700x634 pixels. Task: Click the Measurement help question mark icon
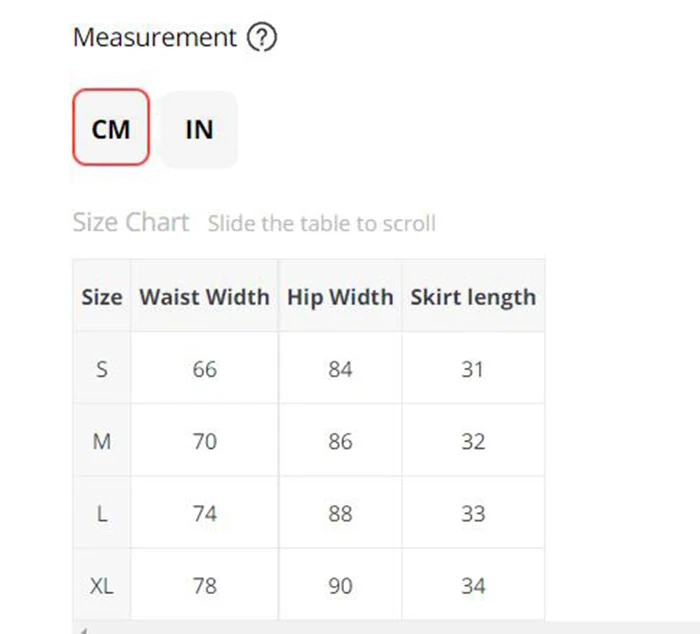coord(261,38)
